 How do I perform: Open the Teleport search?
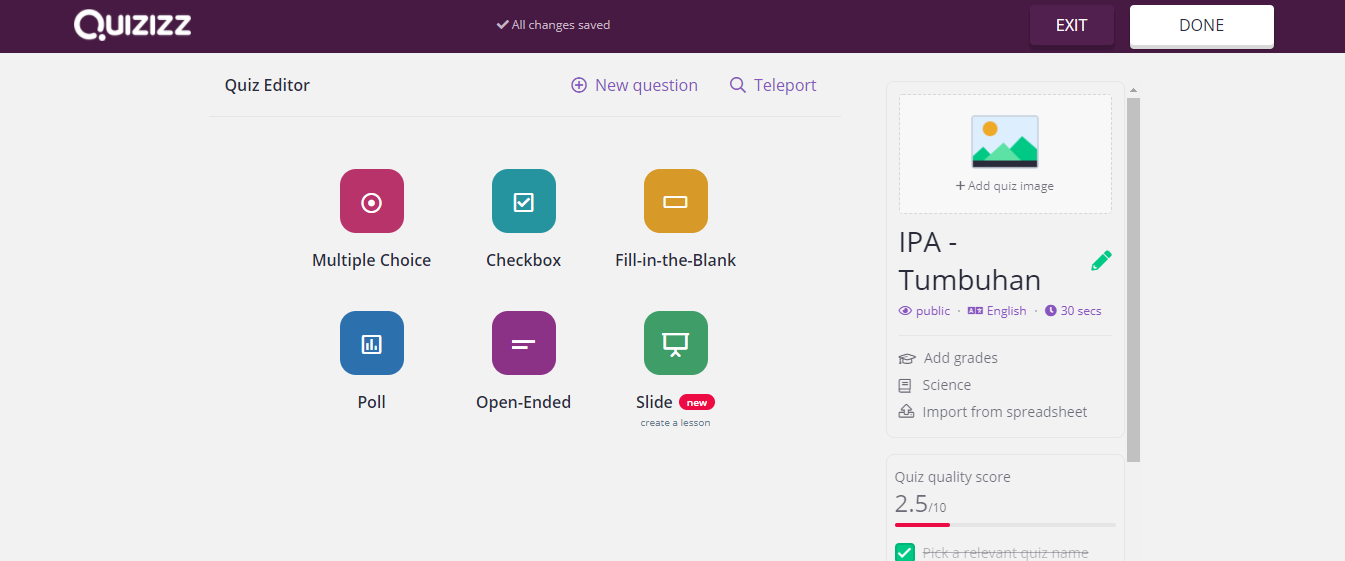click(773, 85)
